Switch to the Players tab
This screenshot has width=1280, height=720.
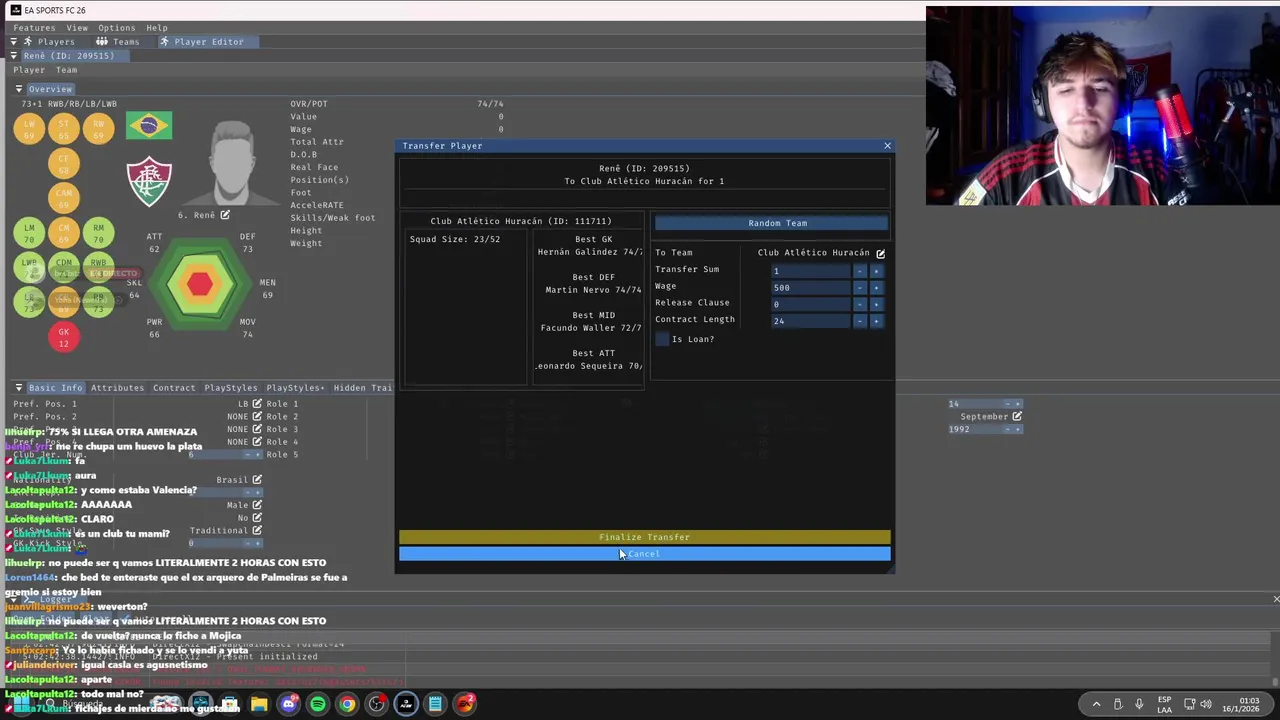pos(48,42)
